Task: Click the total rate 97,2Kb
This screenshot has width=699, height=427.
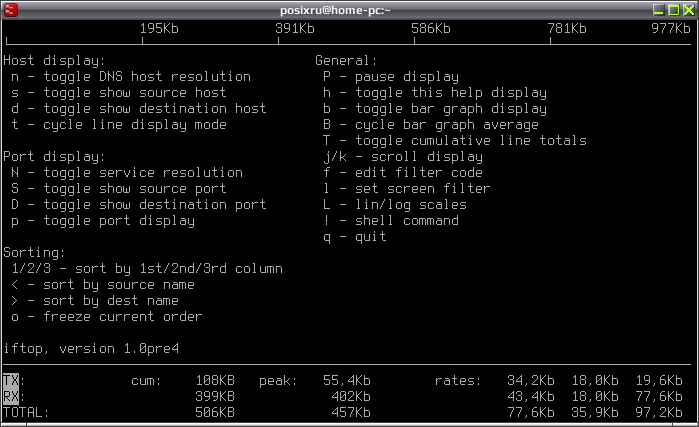Action: click(659, 413)
